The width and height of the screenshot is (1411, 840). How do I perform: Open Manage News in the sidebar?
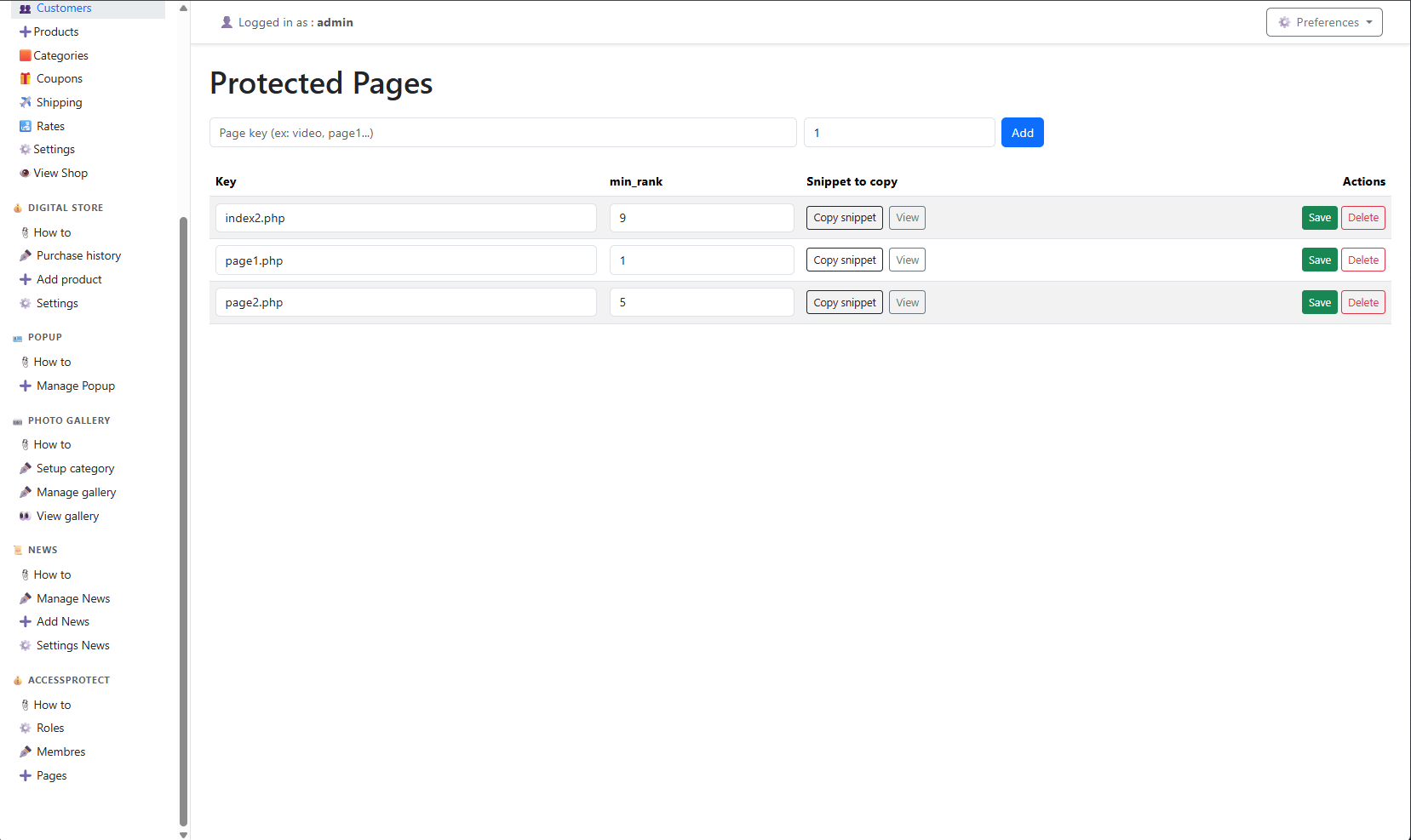point(73,598)
